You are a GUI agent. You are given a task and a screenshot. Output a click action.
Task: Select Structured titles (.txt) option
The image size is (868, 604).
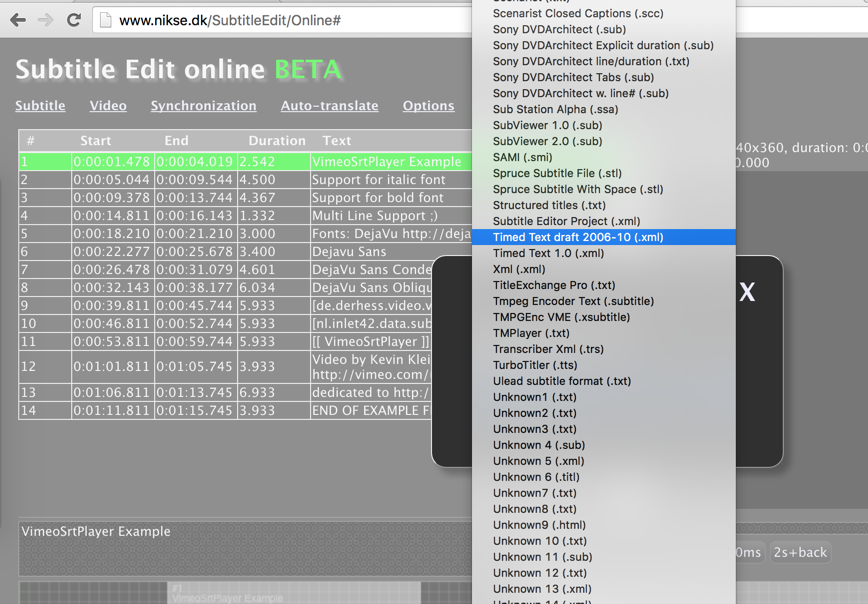604,205
